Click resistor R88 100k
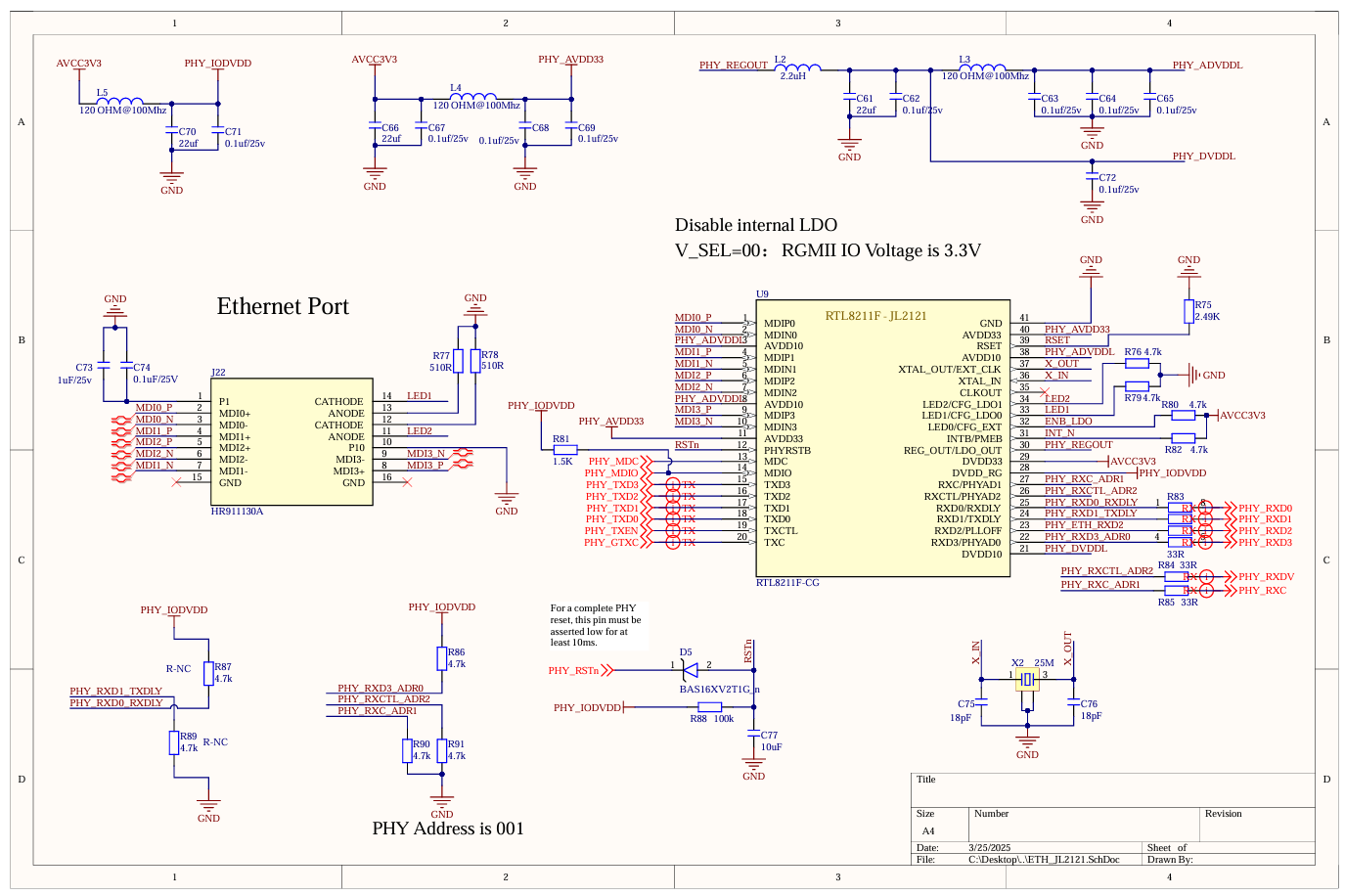This screenshot has width=1345, height=896. pos(709,706)
